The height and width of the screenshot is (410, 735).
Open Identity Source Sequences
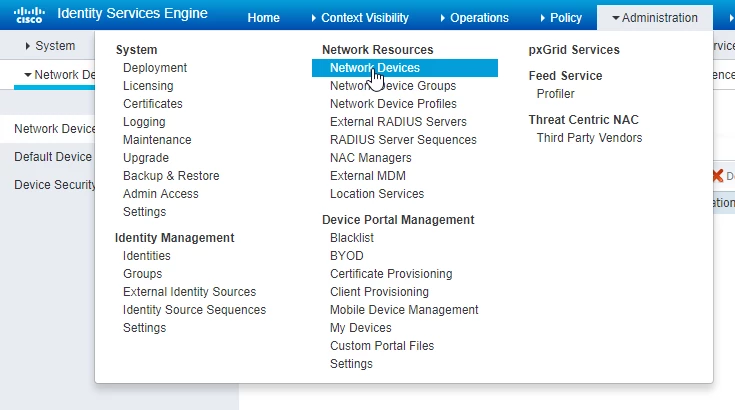(x=194, y=310)
